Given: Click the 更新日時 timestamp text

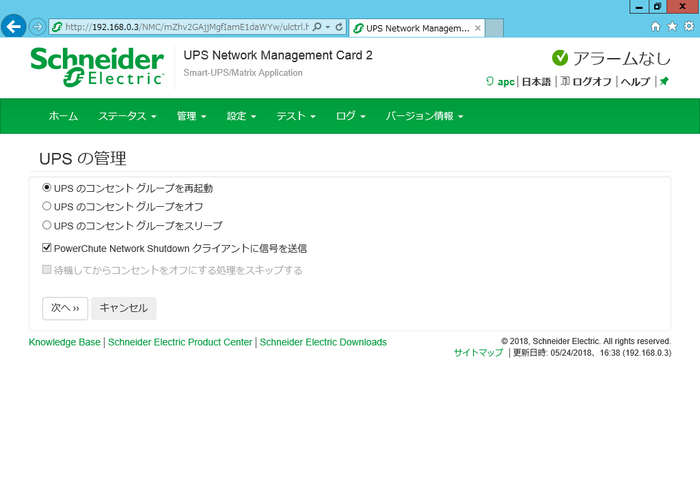Looking at the screenshot, I should (592, 353).
